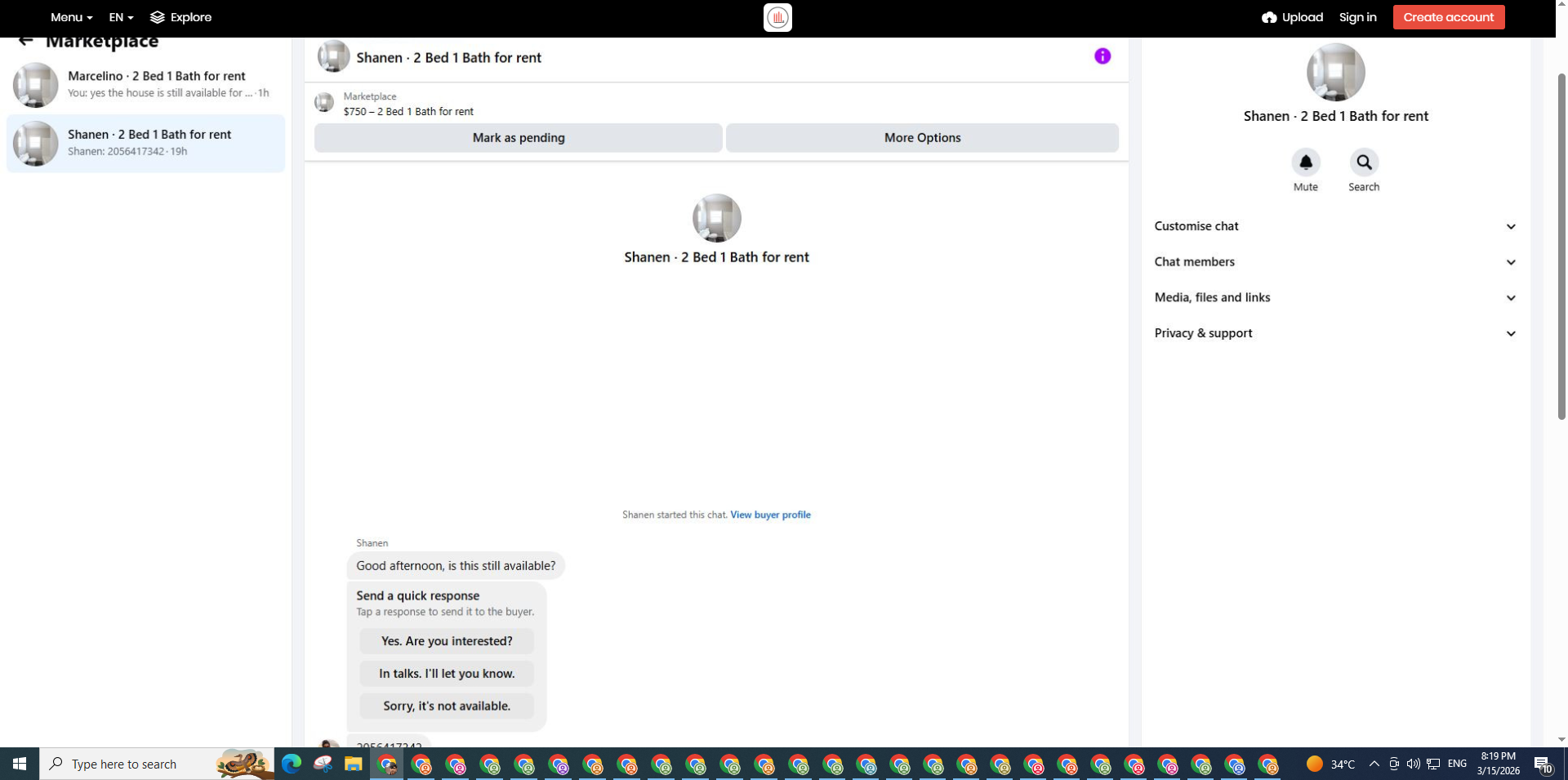Open the Menu dropdown in the top bar

pos(71,17)
